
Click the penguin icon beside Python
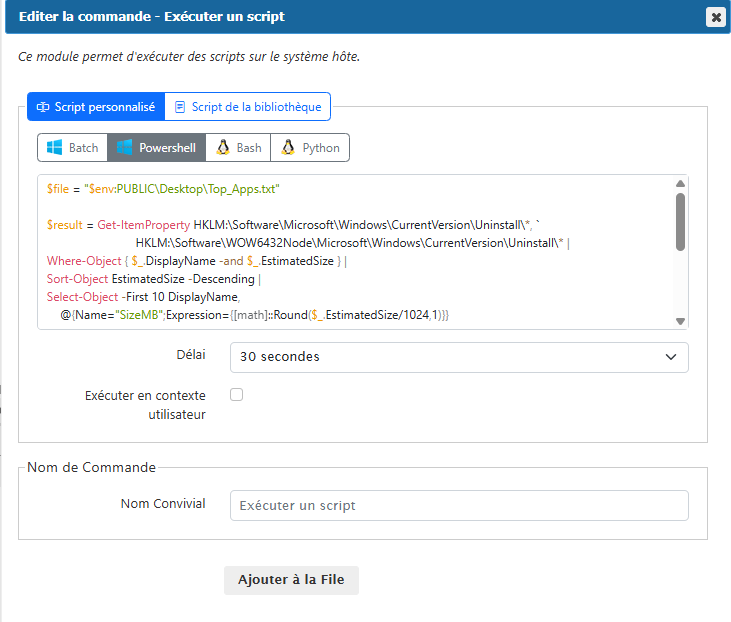pyautogui.click(x=289, y=148)
